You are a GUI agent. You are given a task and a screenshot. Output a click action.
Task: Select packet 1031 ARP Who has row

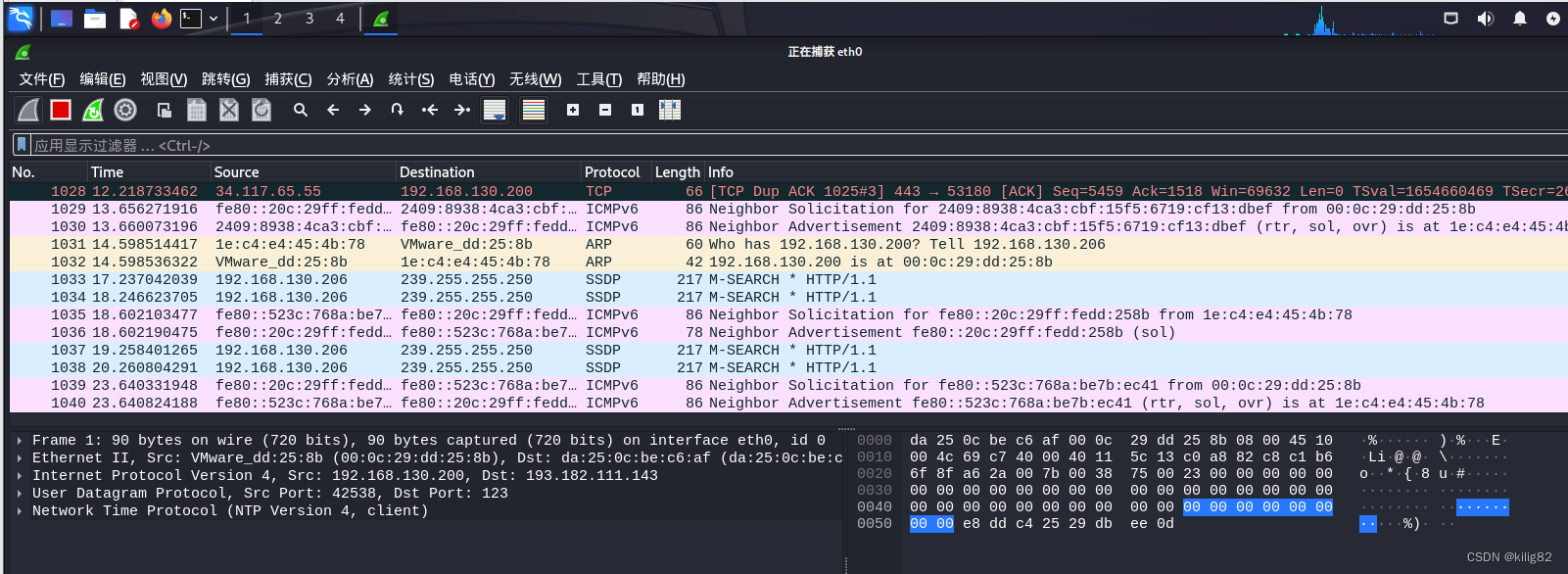coord(788,245)
